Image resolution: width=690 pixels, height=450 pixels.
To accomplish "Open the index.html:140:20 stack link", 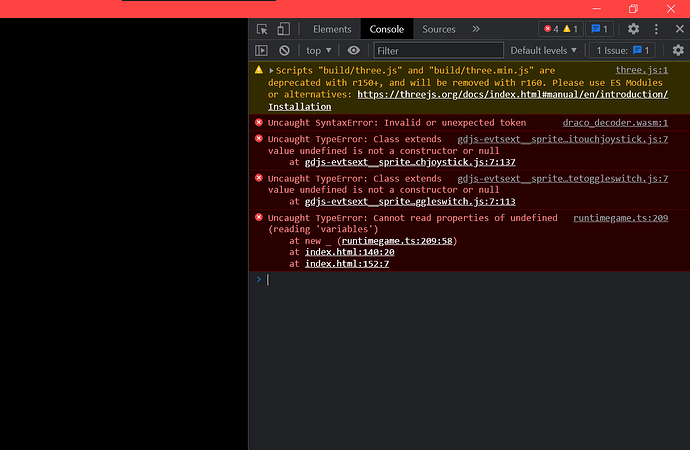I will coord(349,252).
